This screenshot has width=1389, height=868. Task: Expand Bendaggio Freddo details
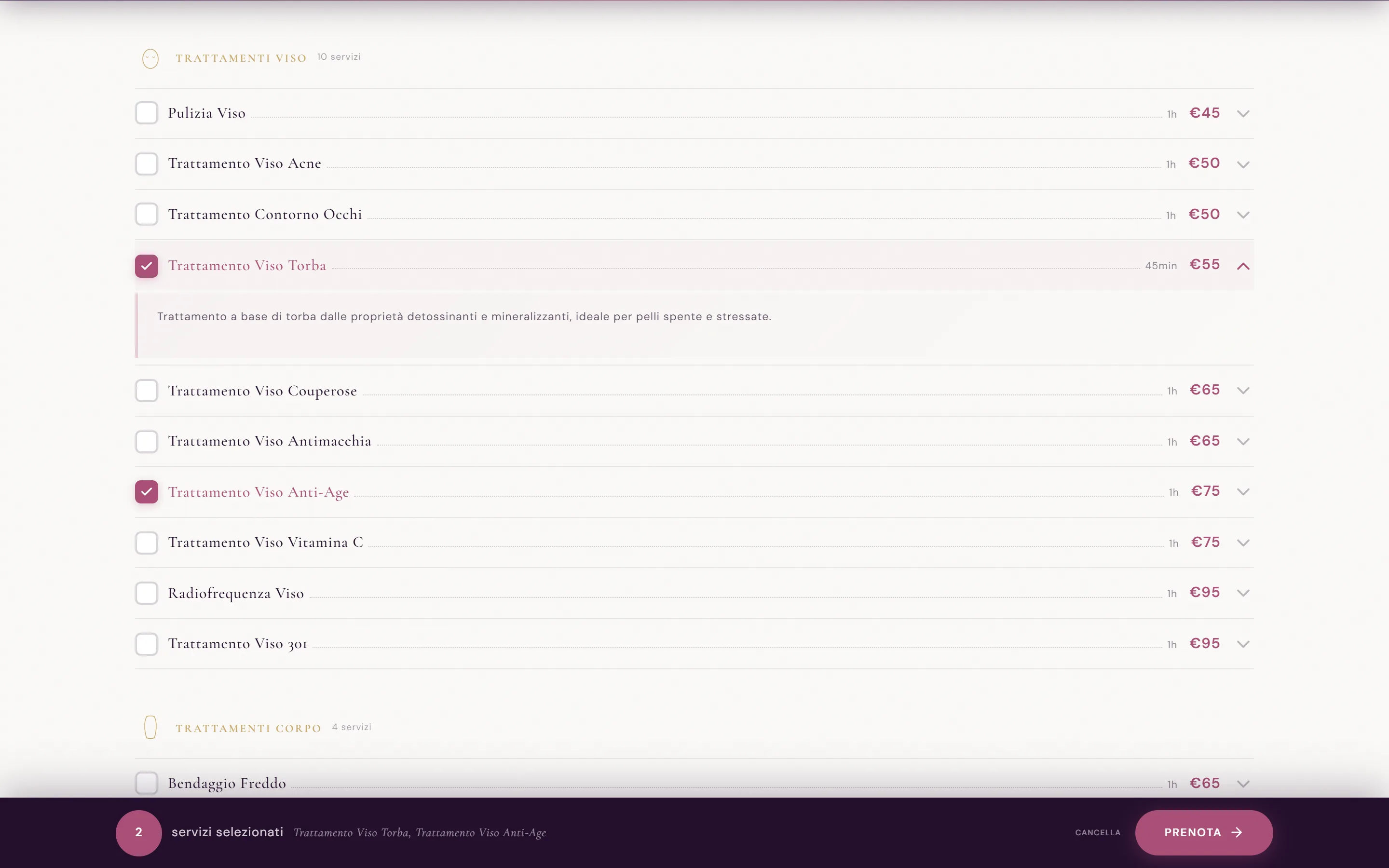1243,784
